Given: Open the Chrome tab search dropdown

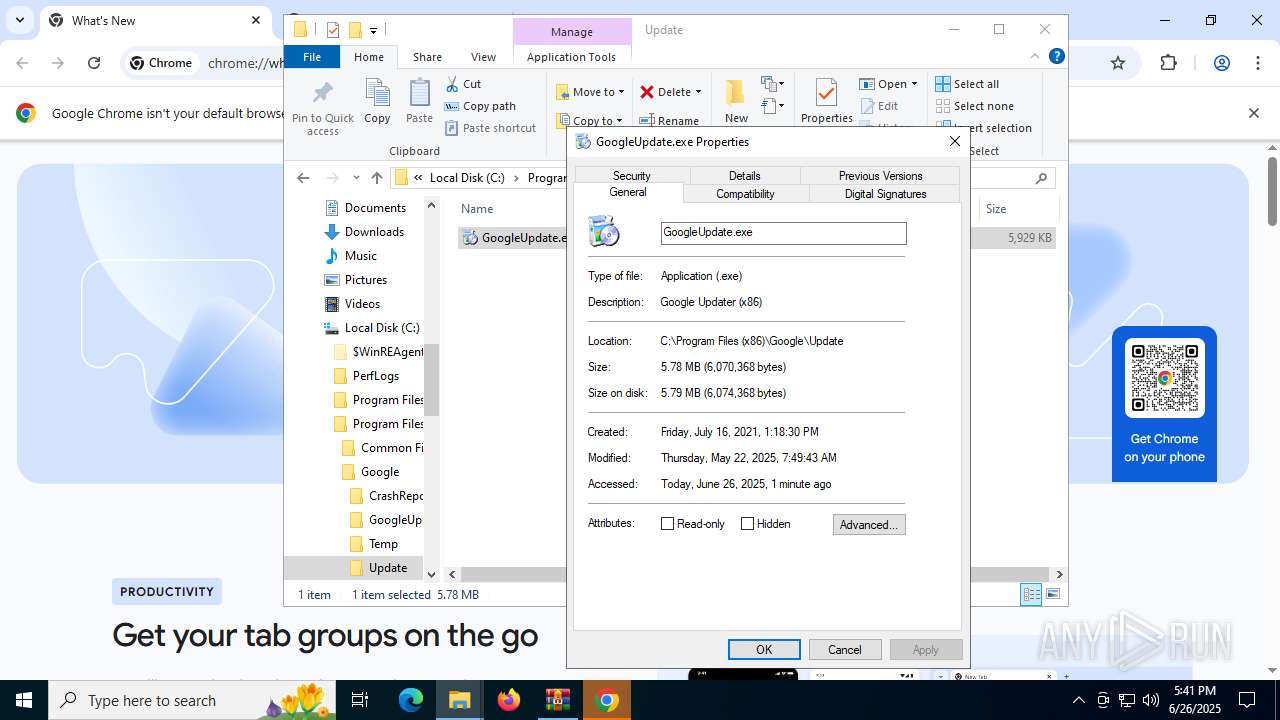Looking at the screenshot, I should point(20,20).
